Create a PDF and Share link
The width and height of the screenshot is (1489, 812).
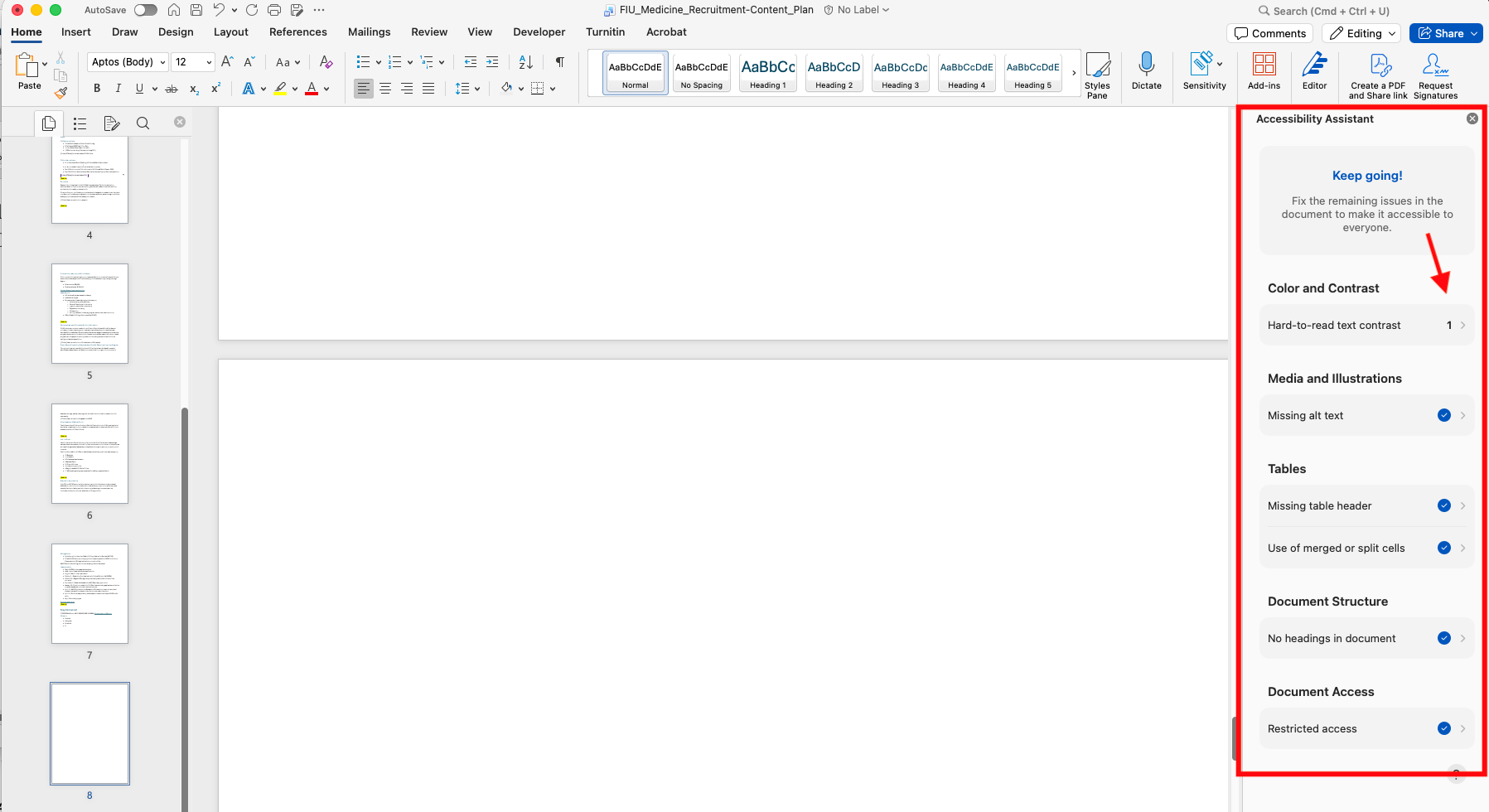1378,75
